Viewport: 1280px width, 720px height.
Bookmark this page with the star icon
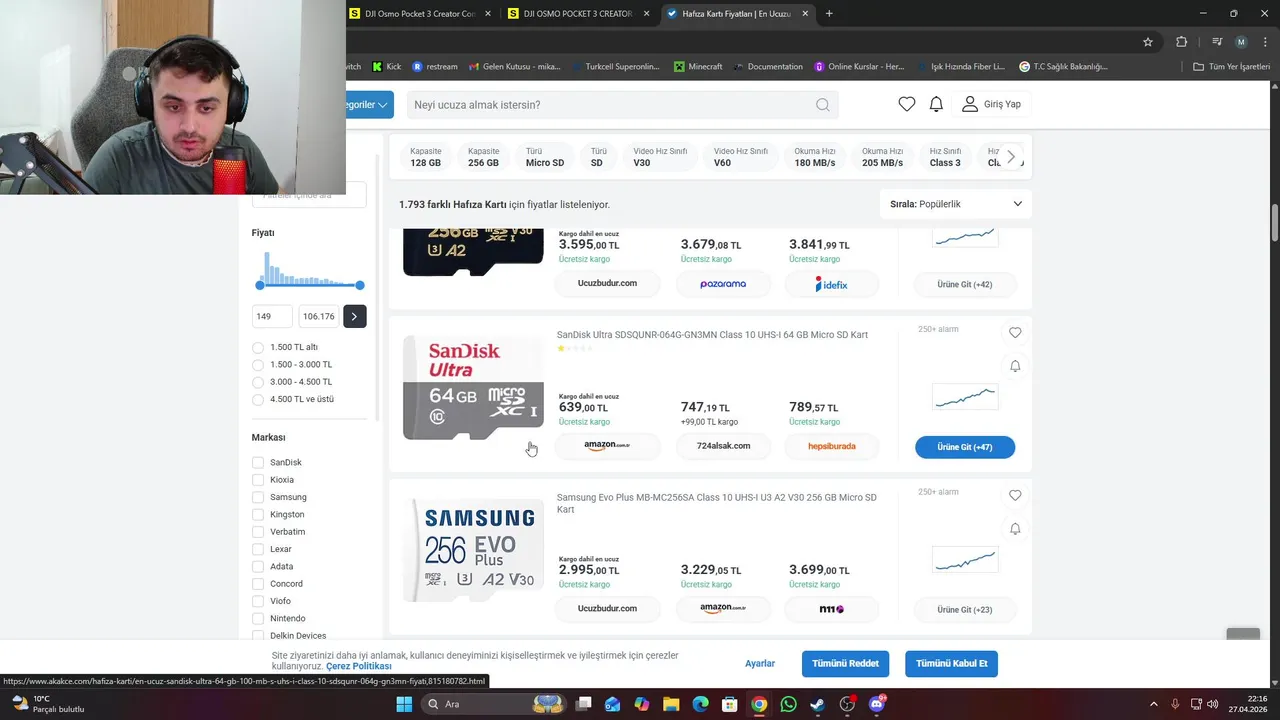pos(1148,42)
